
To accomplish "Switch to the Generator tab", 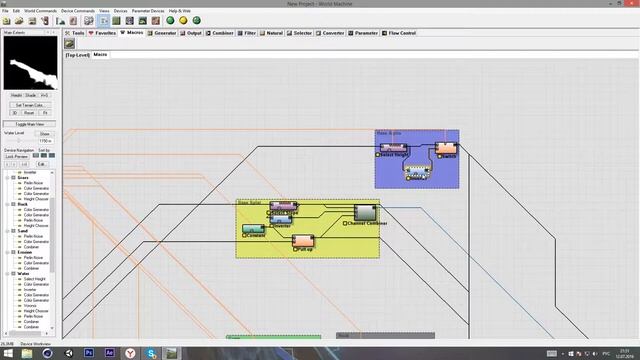I will coord(162,33).
